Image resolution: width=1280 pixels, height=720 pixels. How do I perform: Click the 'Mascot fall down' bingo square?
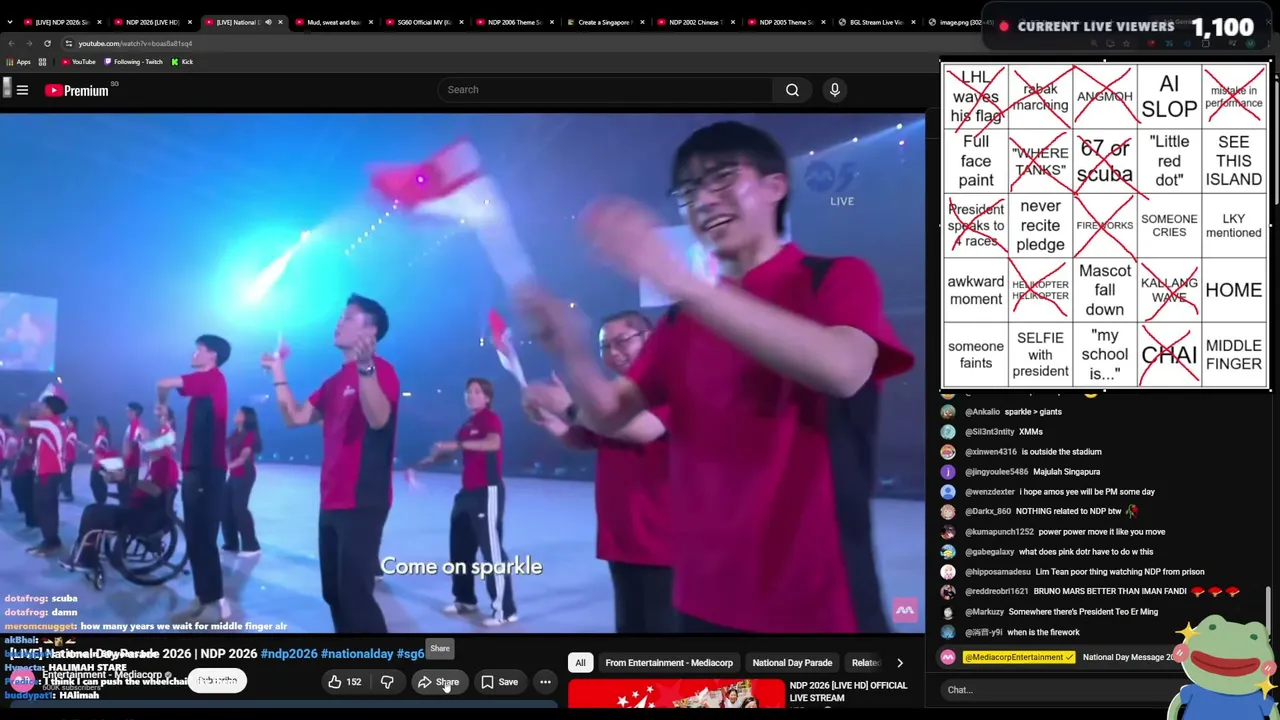tap(1105, 290)
